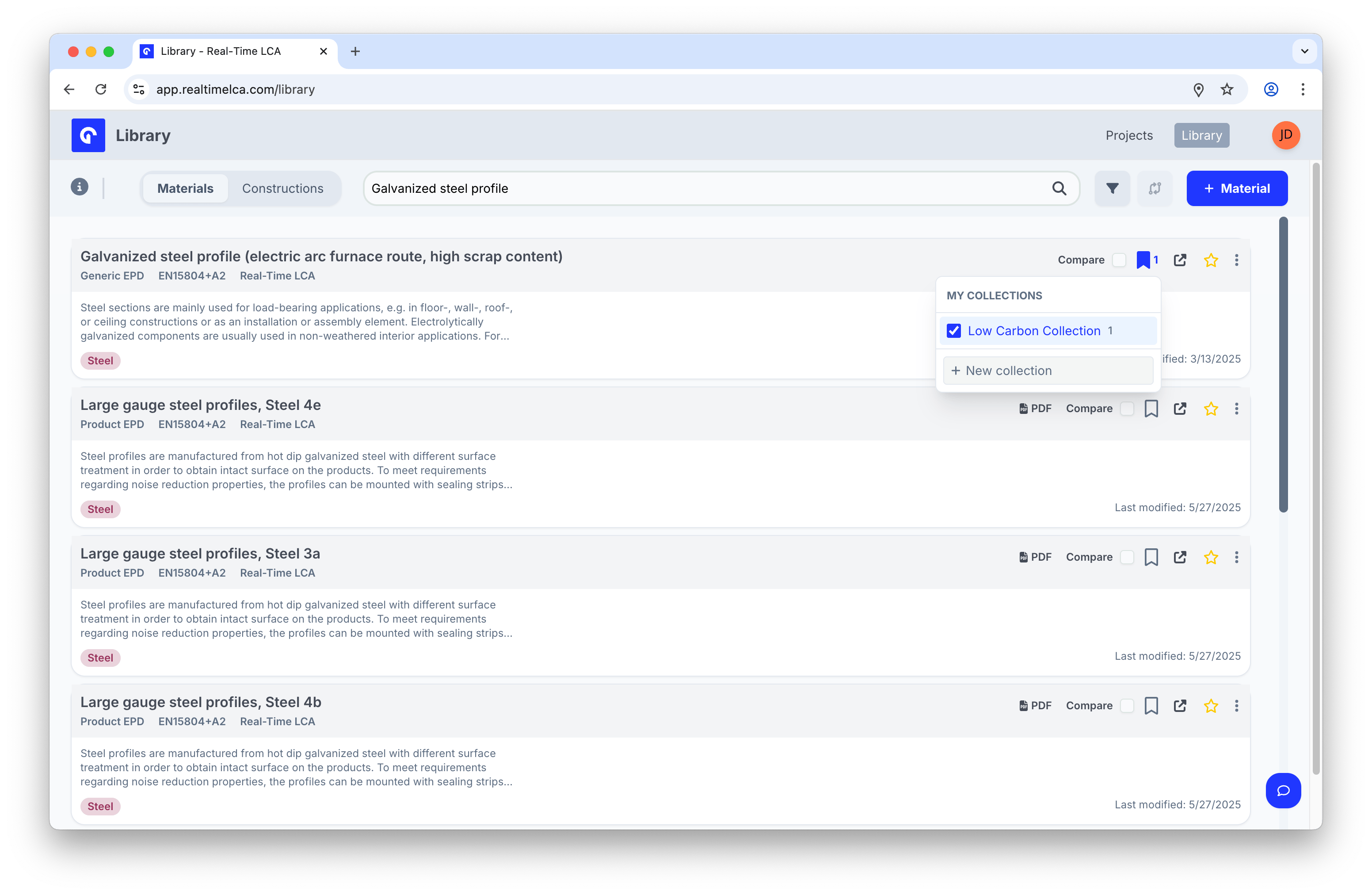Viewport: 1372px width, 895px height.
Task: Select Library in the top navigation
Action: (1201, 135)
